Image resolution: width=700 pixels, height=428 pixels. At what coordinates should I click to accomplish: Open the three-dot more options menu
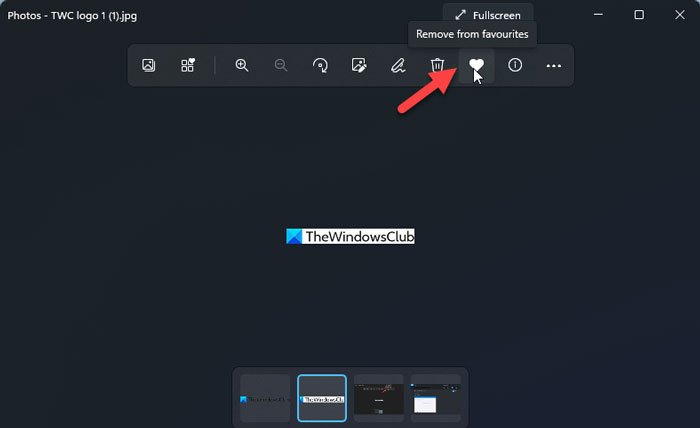pos(554,66)
